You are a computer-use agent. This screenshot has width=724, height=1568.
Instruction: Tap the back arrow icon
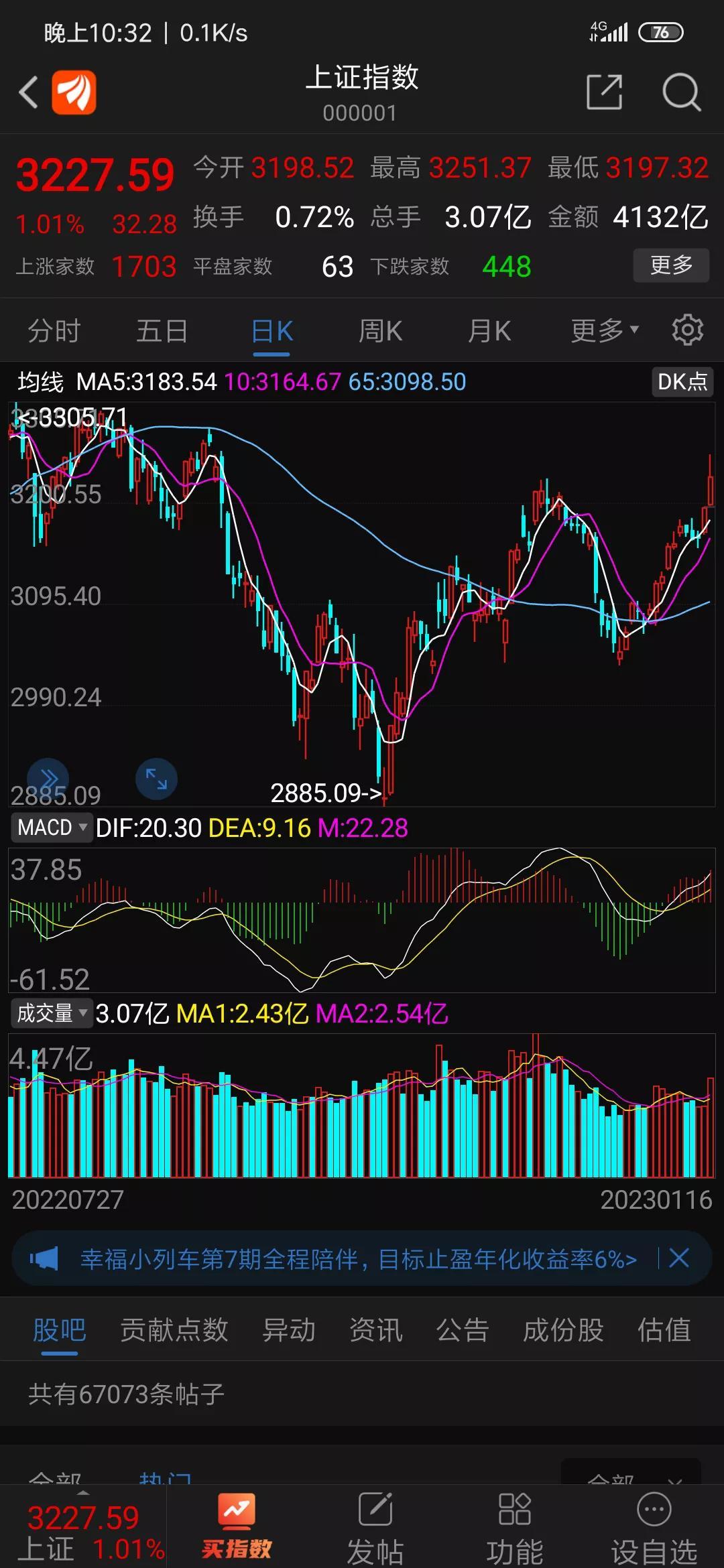pyautogui.click(x=28, y=92)
